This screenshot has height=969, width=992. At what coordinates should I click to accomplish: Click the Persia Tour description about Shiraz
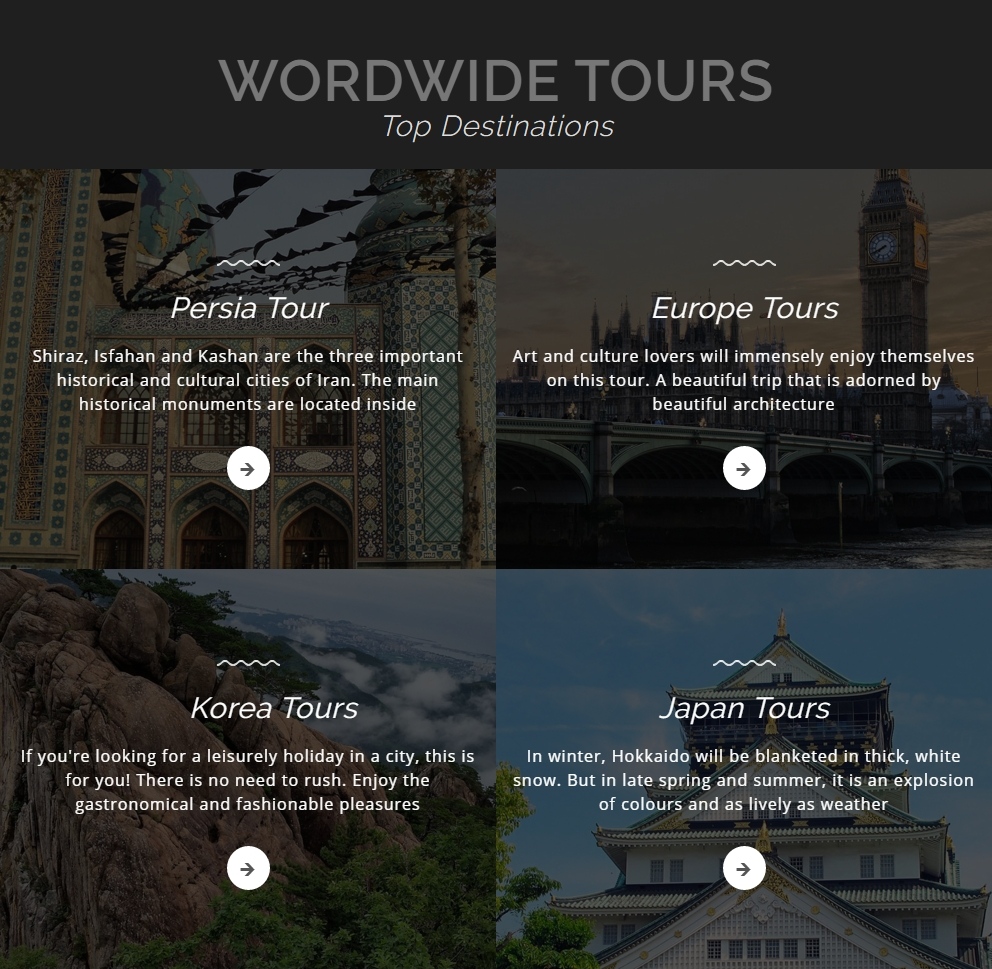247,380
